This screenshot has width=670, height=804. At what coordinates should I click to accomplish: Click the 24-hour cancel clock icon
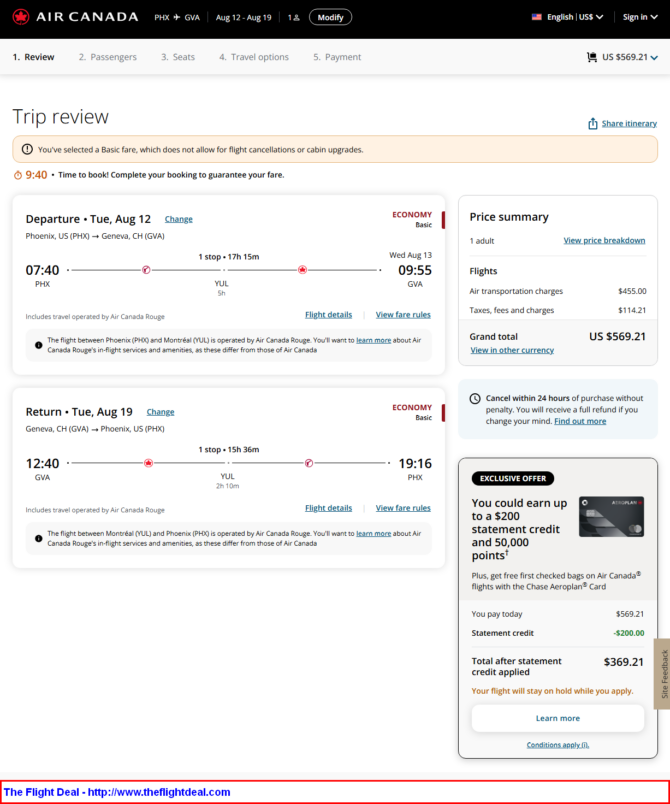pyautogui.click(x=475, y=398)
